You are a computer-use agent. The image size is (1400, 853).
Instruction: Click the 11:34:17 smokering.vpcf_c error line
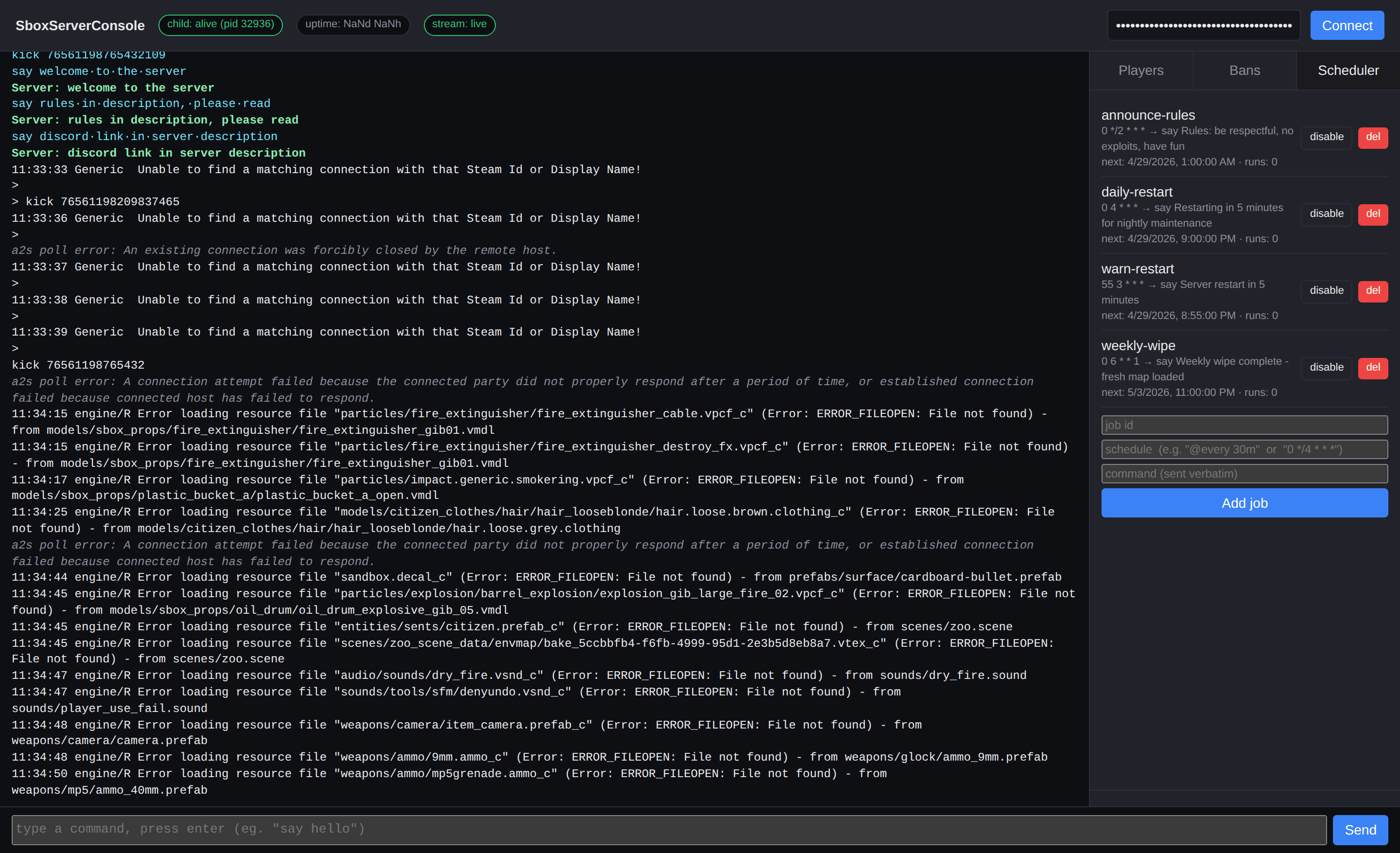[x=488, y=488]
